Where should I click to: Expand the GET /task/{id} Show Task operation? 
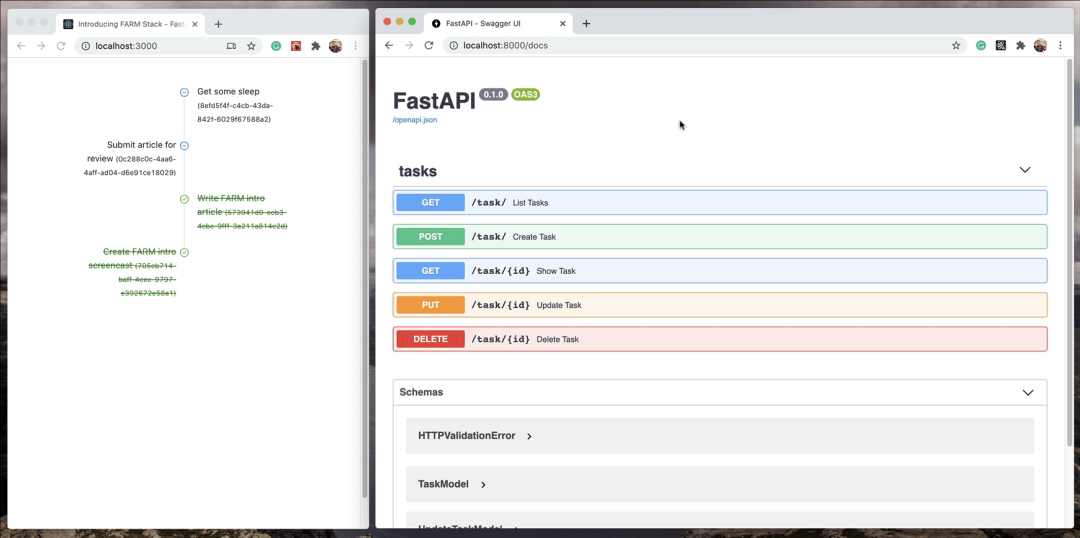click(x=720, y=271)
